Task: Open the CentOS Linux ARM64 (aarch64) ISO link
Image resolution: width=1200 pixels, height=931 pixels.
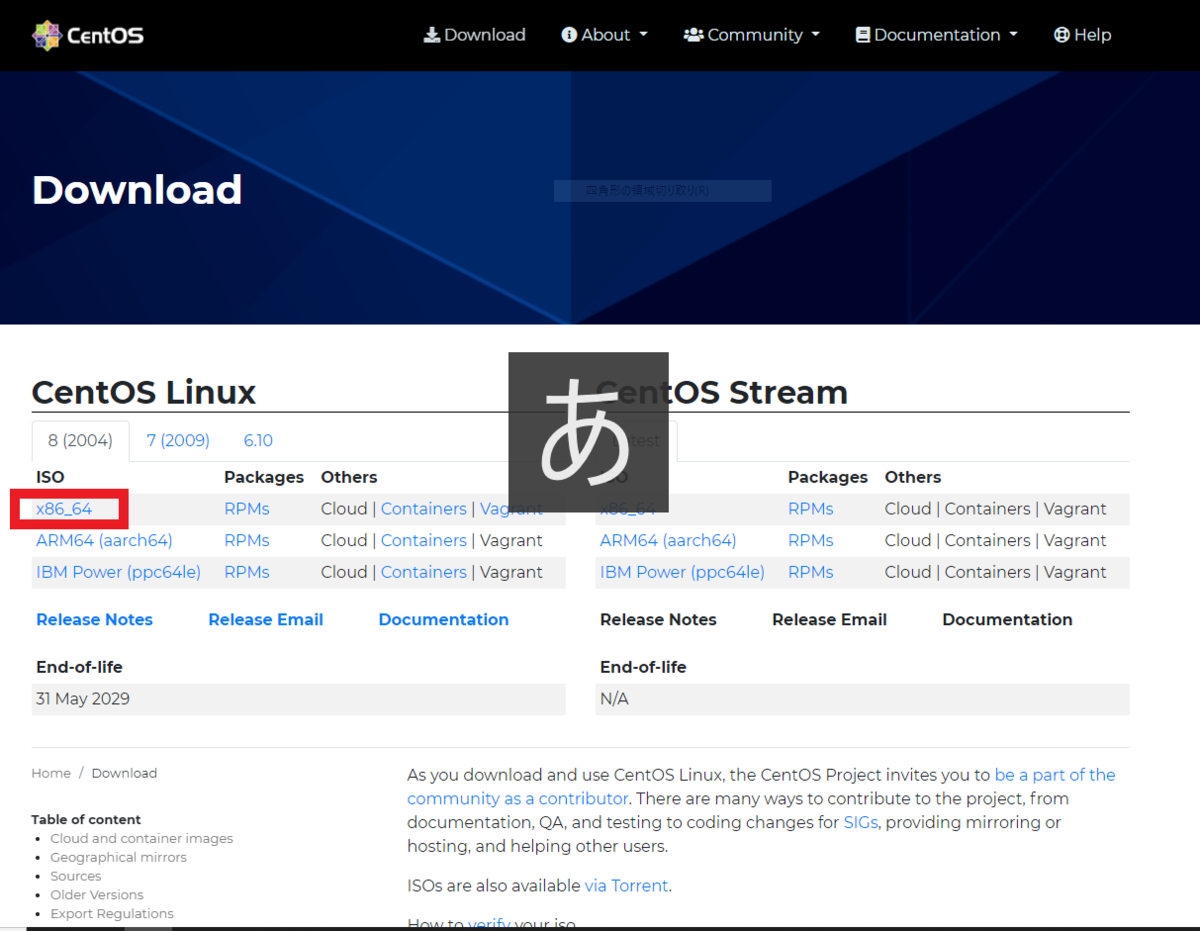Action: (x=104, y=541)
